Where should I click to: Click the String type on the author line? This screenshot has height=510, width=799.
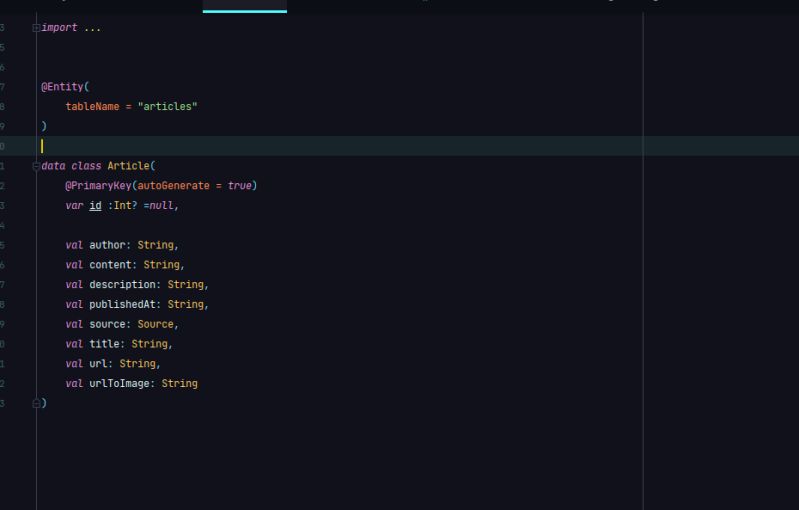click(155, 245)
